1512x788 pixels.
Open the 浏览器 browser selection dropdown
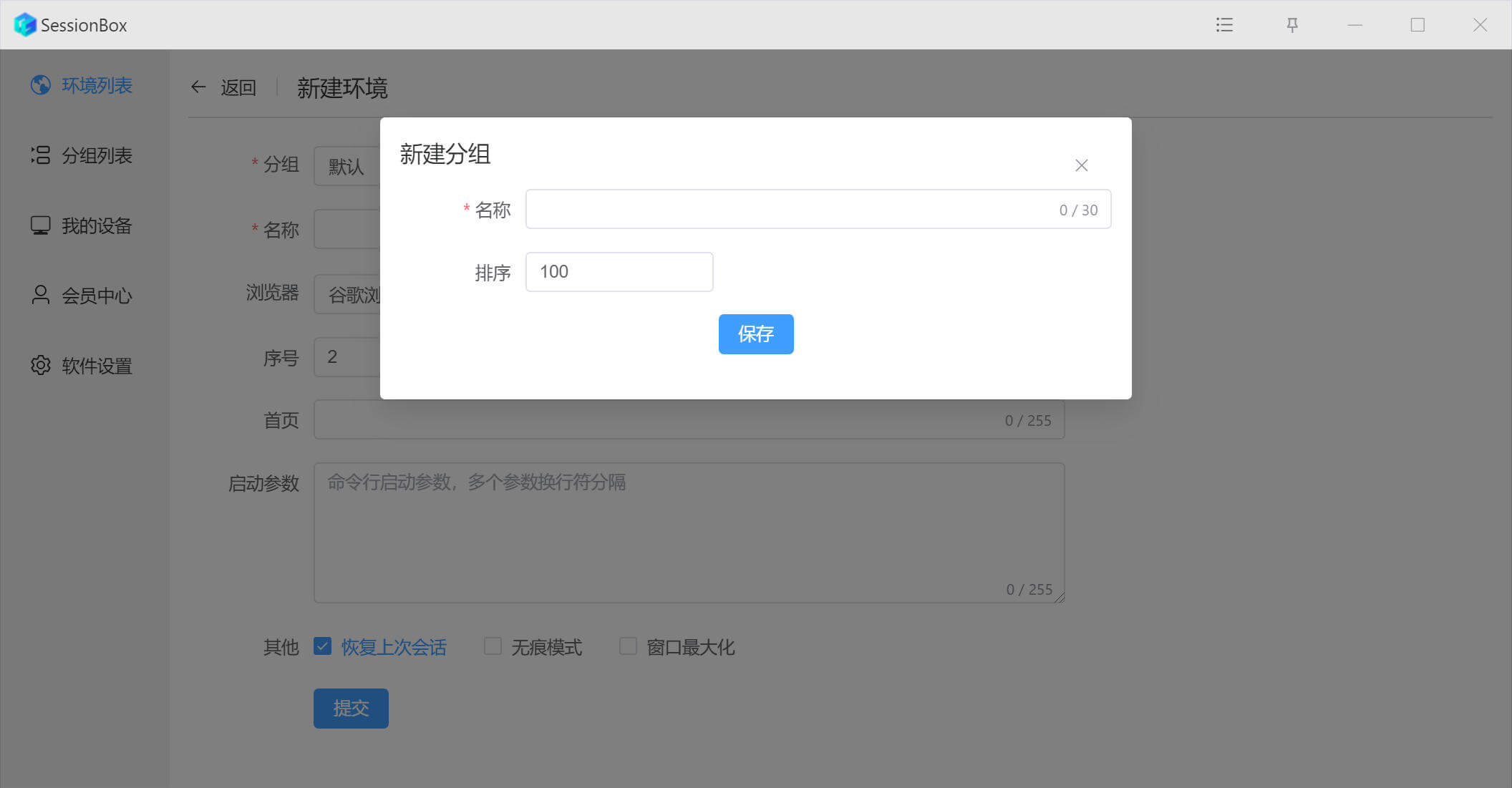[347, 294]
